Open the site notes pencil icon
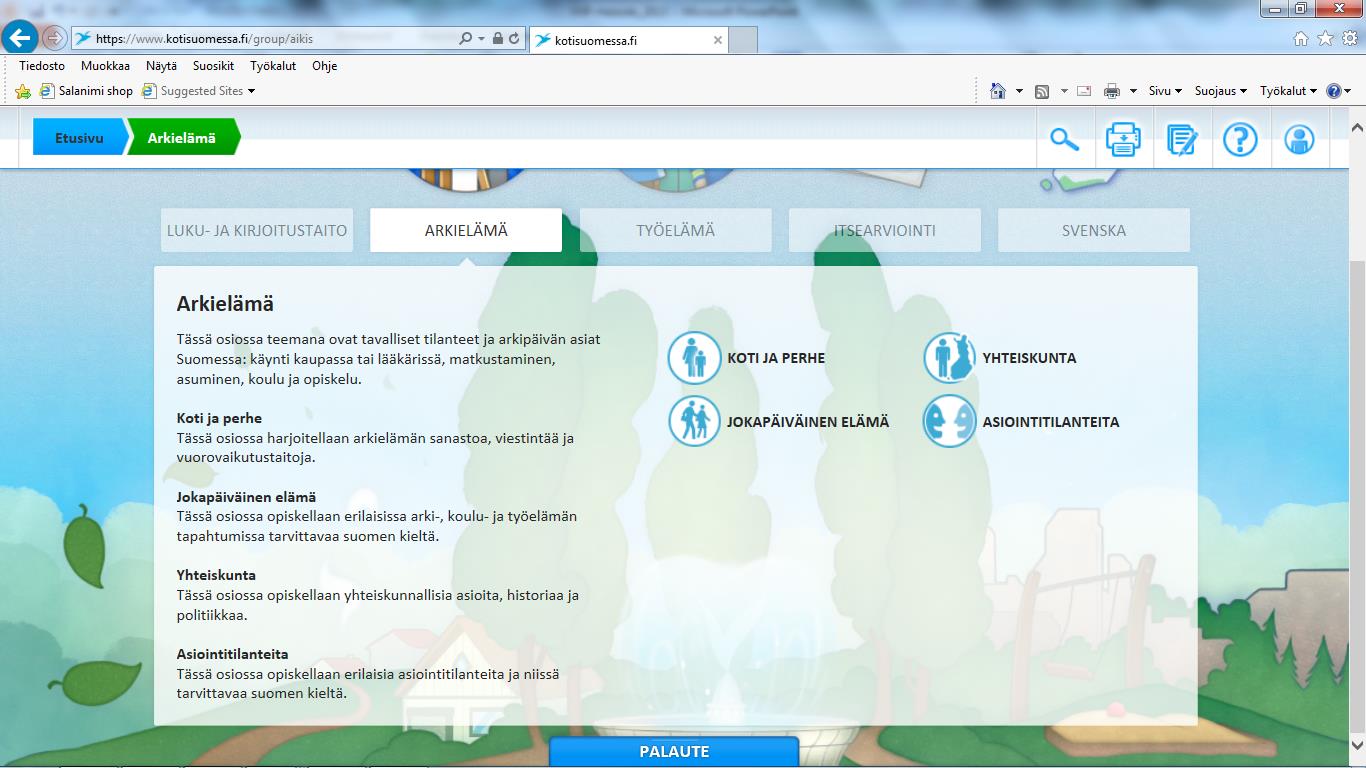The width and height of the screenshot is (1366, 768). click(x=1182, y=139)
